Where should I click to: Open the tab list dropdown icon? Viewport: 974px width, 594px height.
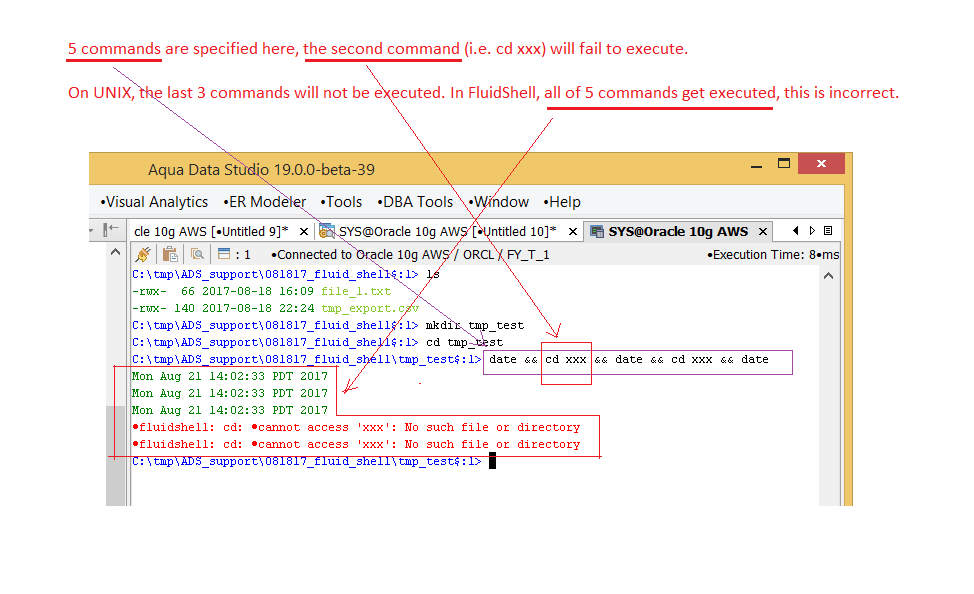pos(827,231)
